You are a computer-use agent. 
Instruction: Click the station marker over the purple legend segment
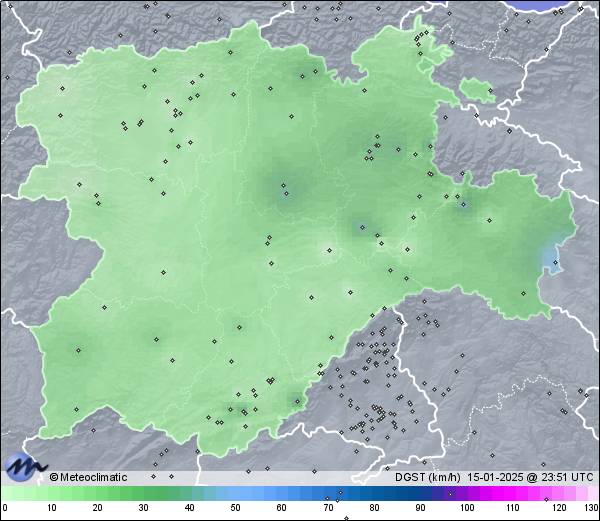click(450, 494)
